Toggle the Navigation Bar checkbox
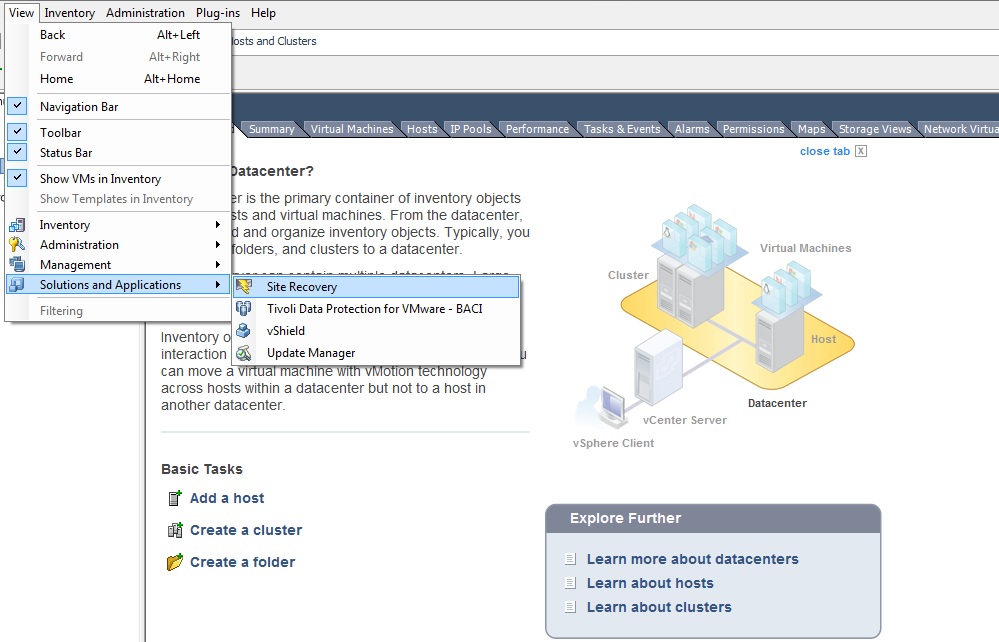The width and height of the screenshot is (999, 642). click(x=17, y=105)
